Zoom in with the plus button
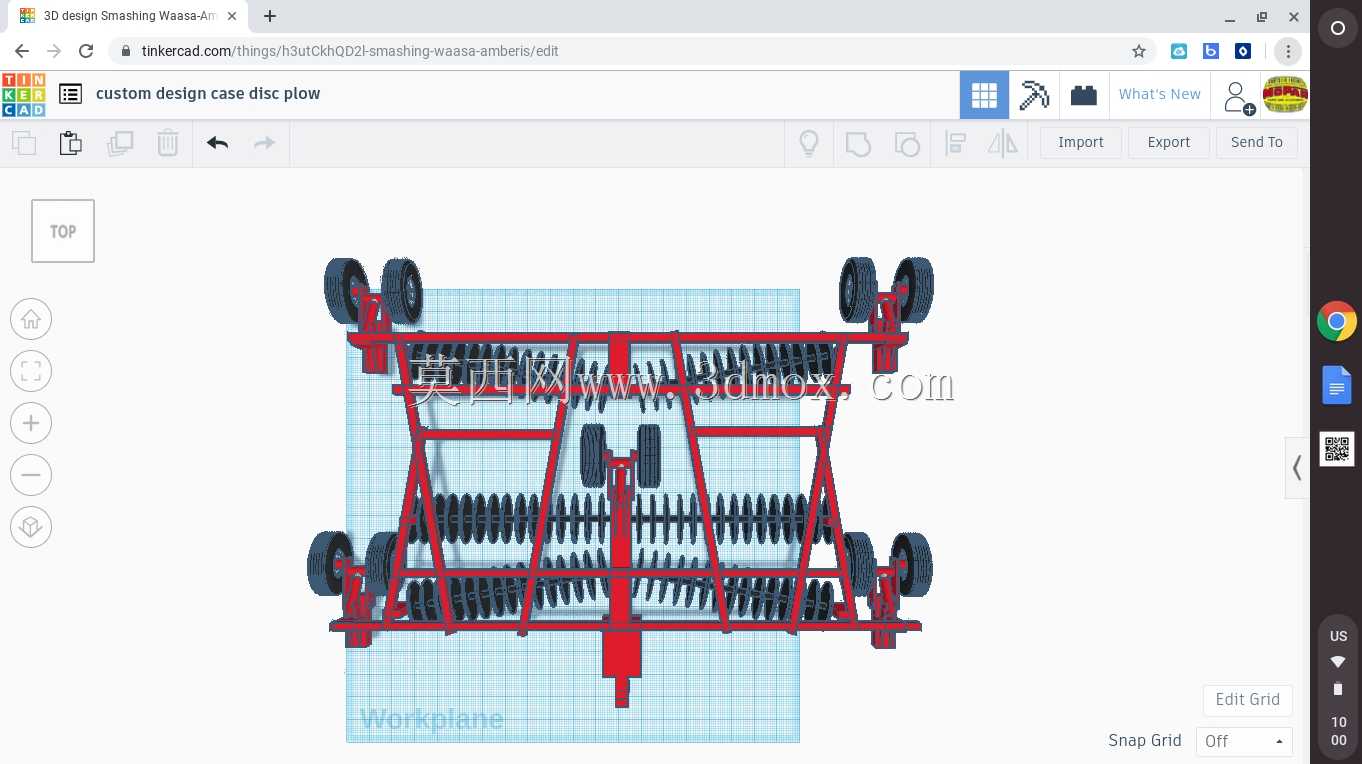Screen dimensions: 1362x764 (x=31, y=423)
